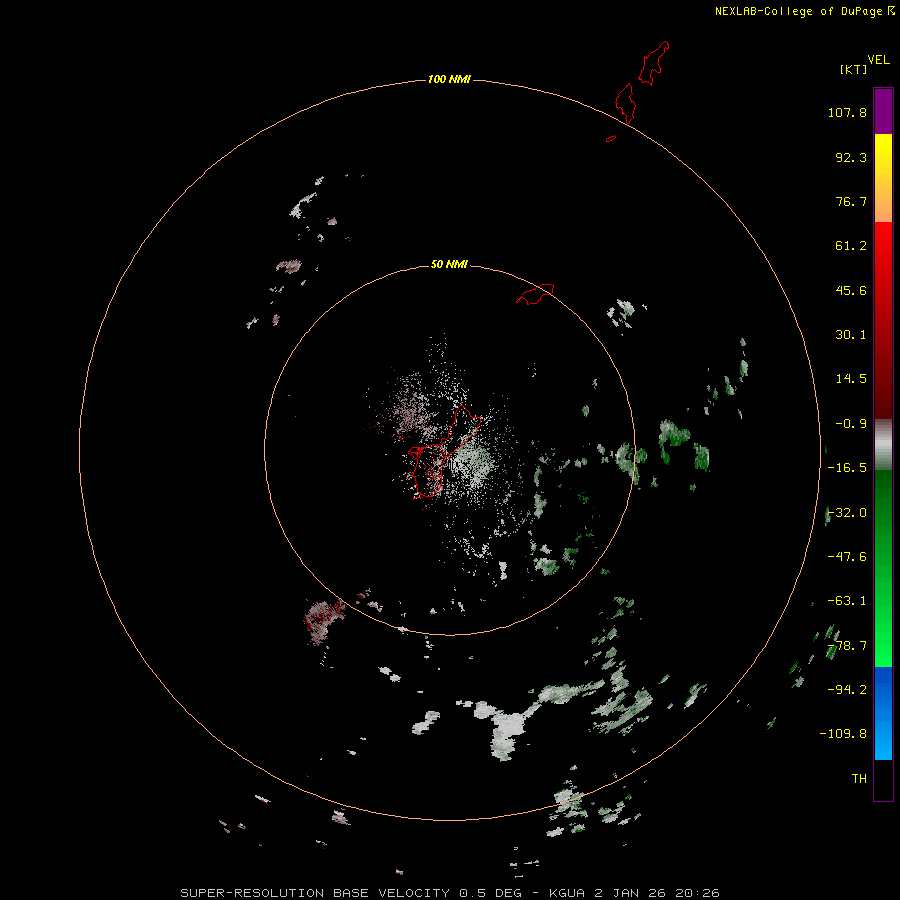Click the TH legend label
Screen dimensions: 900x900
coord(859,779)
